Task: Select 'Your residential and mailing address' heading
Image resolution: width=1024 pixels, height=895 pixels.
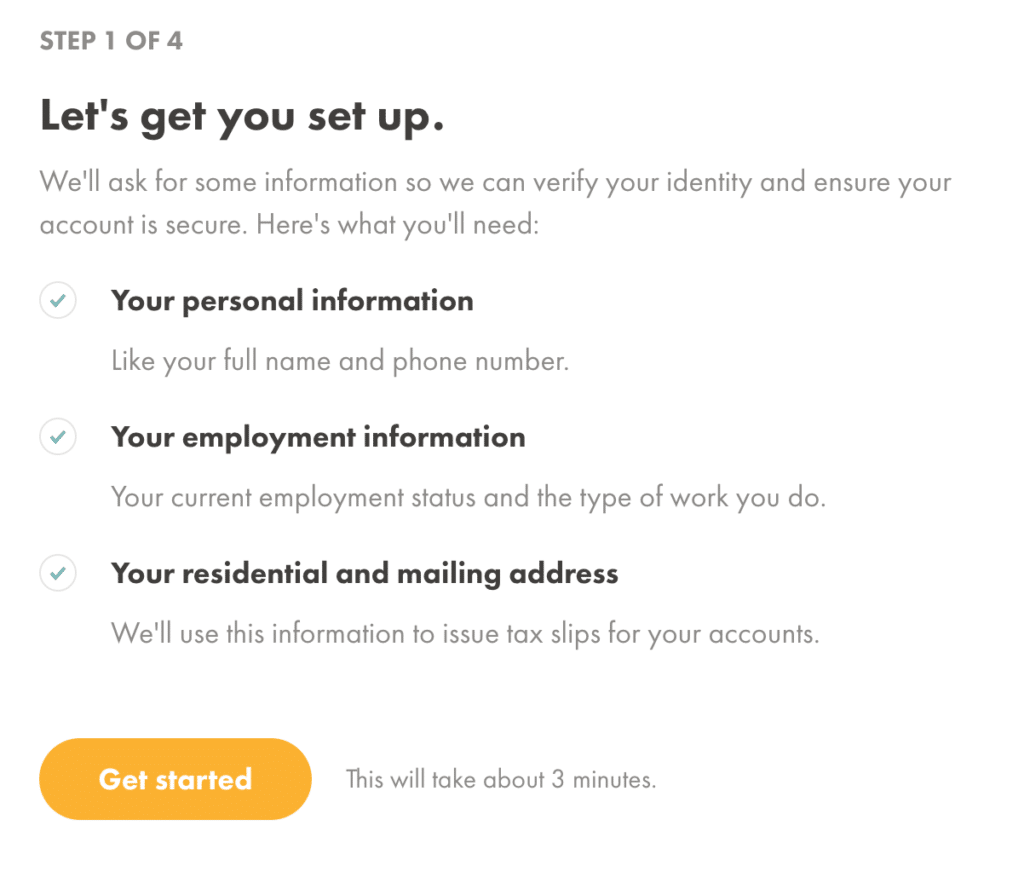Action: (364, 574)
